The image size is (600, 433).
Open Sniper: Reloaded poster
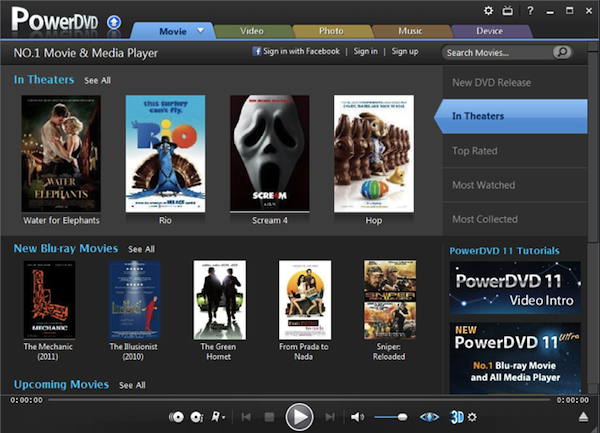[x=390, y=300]
